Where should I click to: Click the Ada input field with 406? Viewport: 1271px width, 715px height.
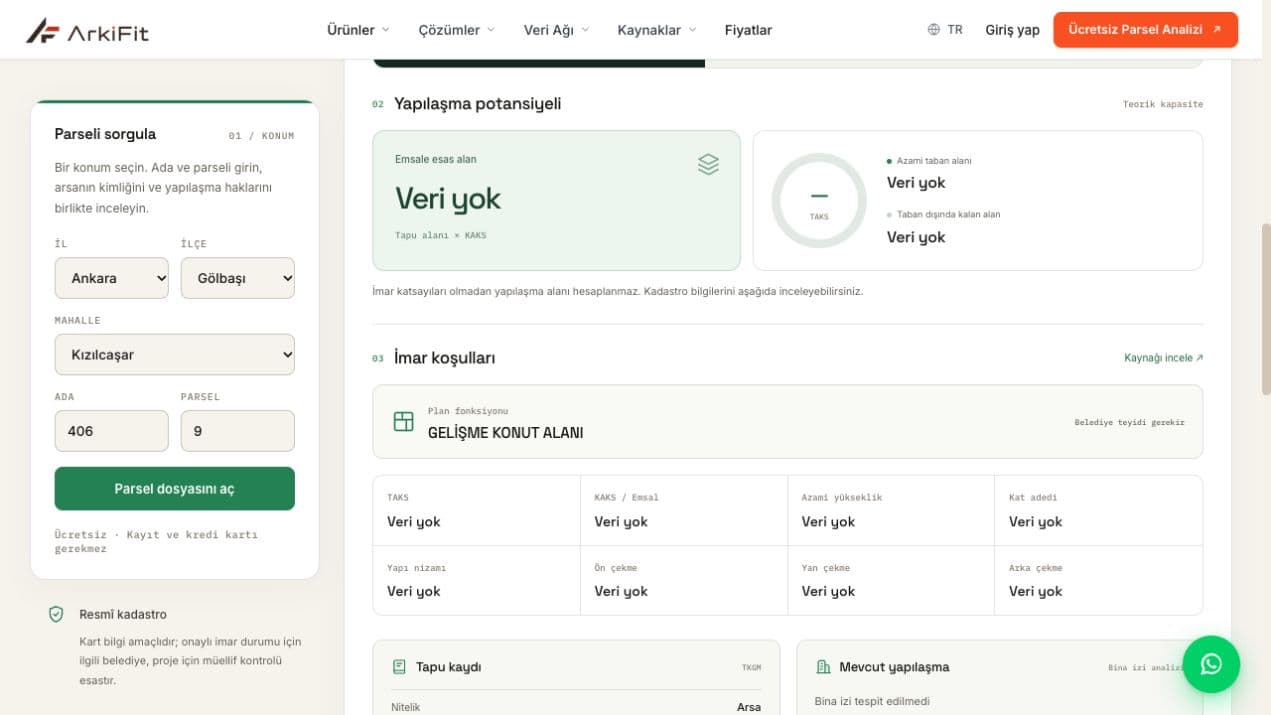pyautogui.click(x=112, y=431)
